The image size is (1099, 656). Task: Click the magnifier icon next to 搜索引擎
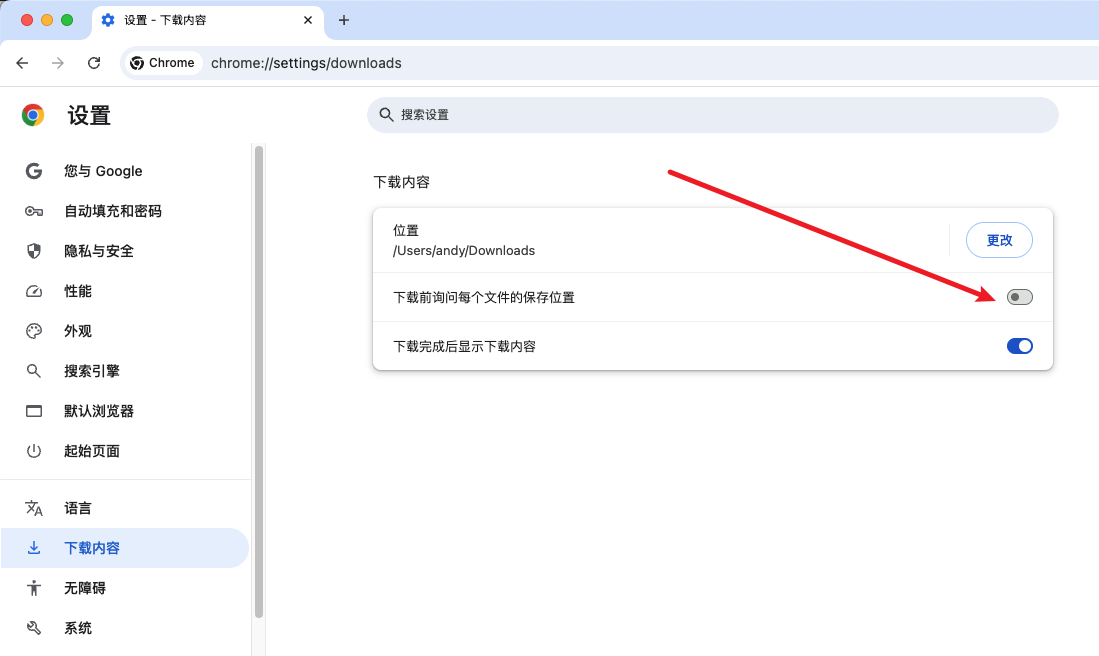tap(34, 371)
